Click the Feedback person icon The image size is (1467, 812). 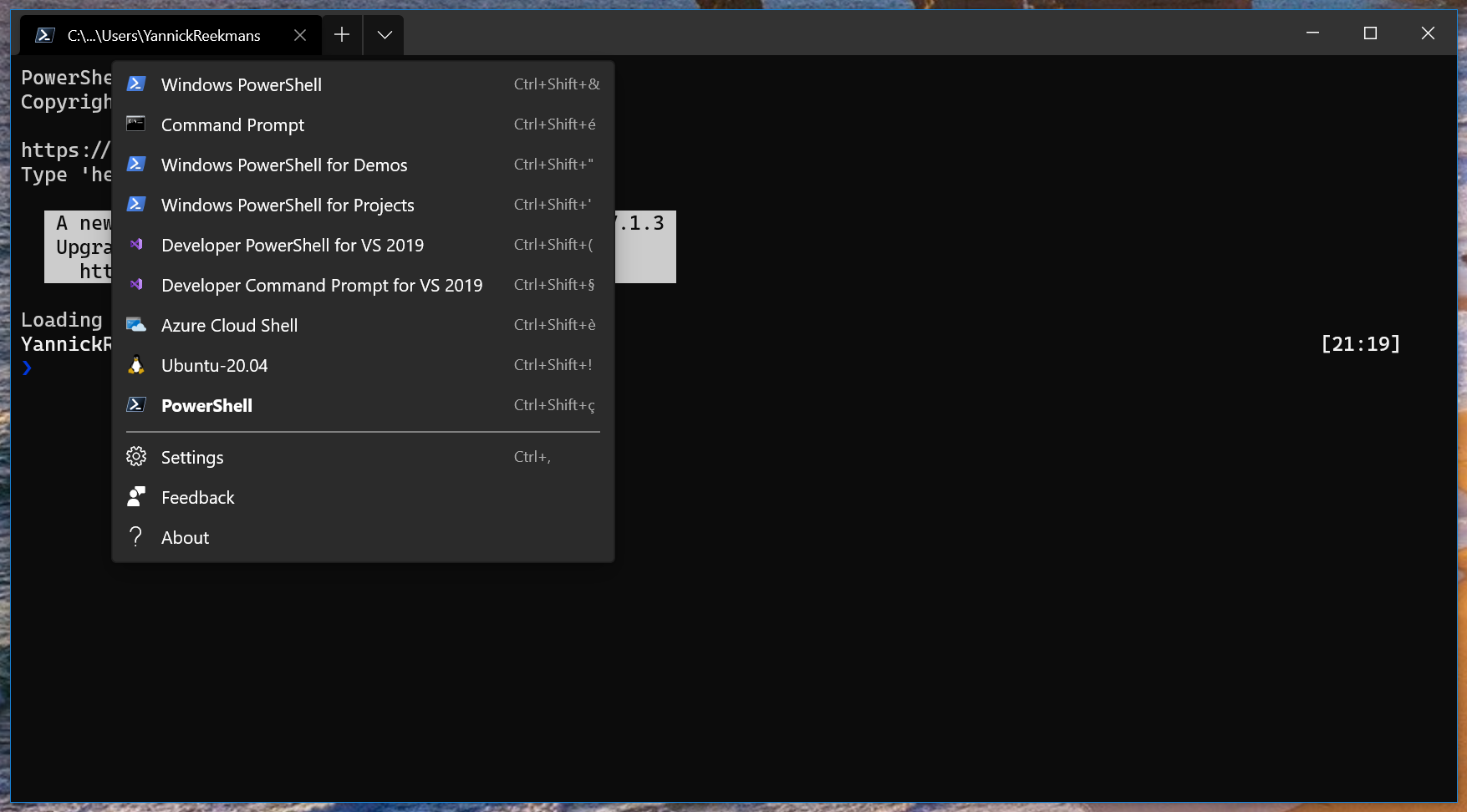click(136, 497)
